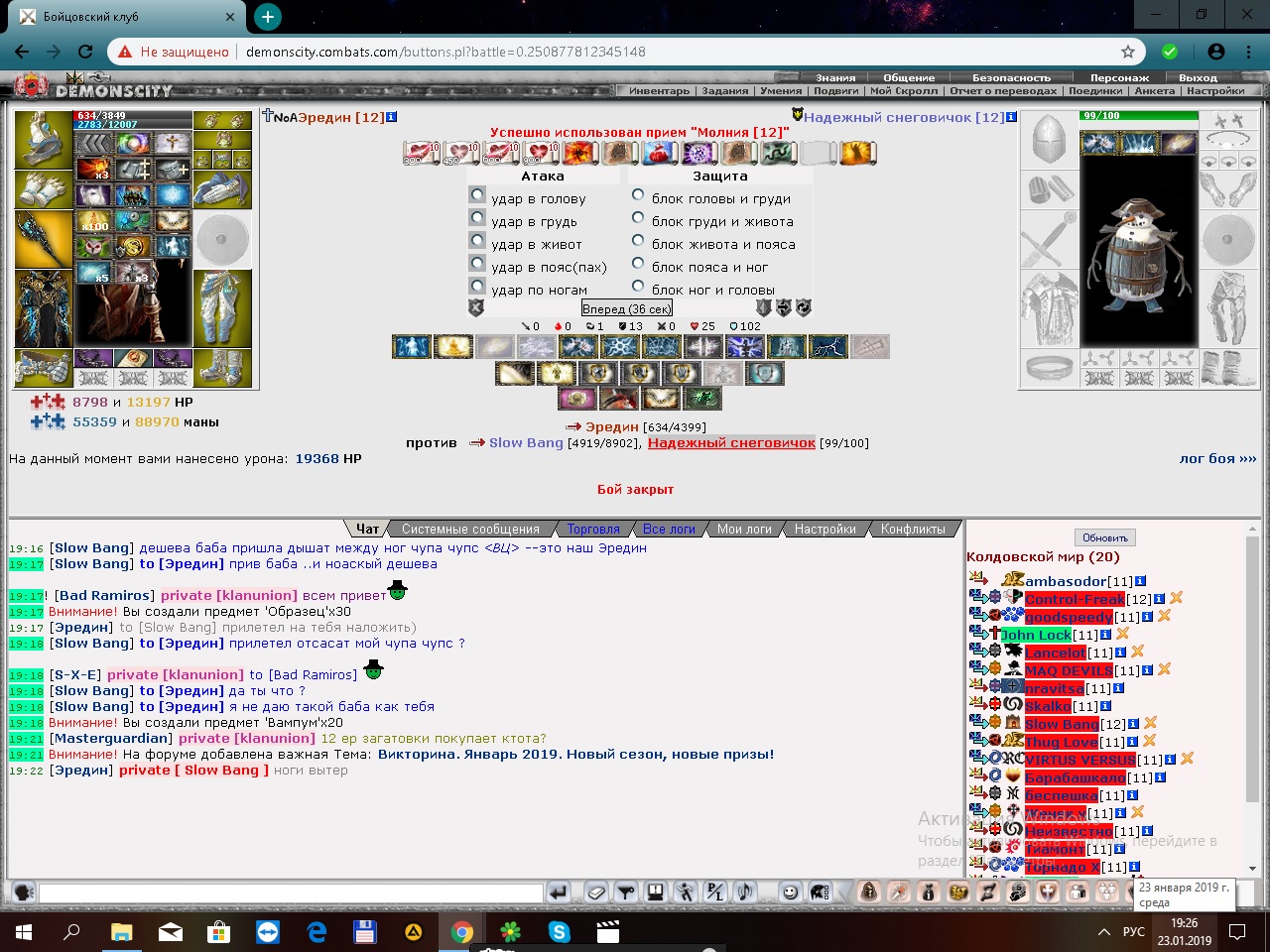Activate the red gift bag scroll

660,153
